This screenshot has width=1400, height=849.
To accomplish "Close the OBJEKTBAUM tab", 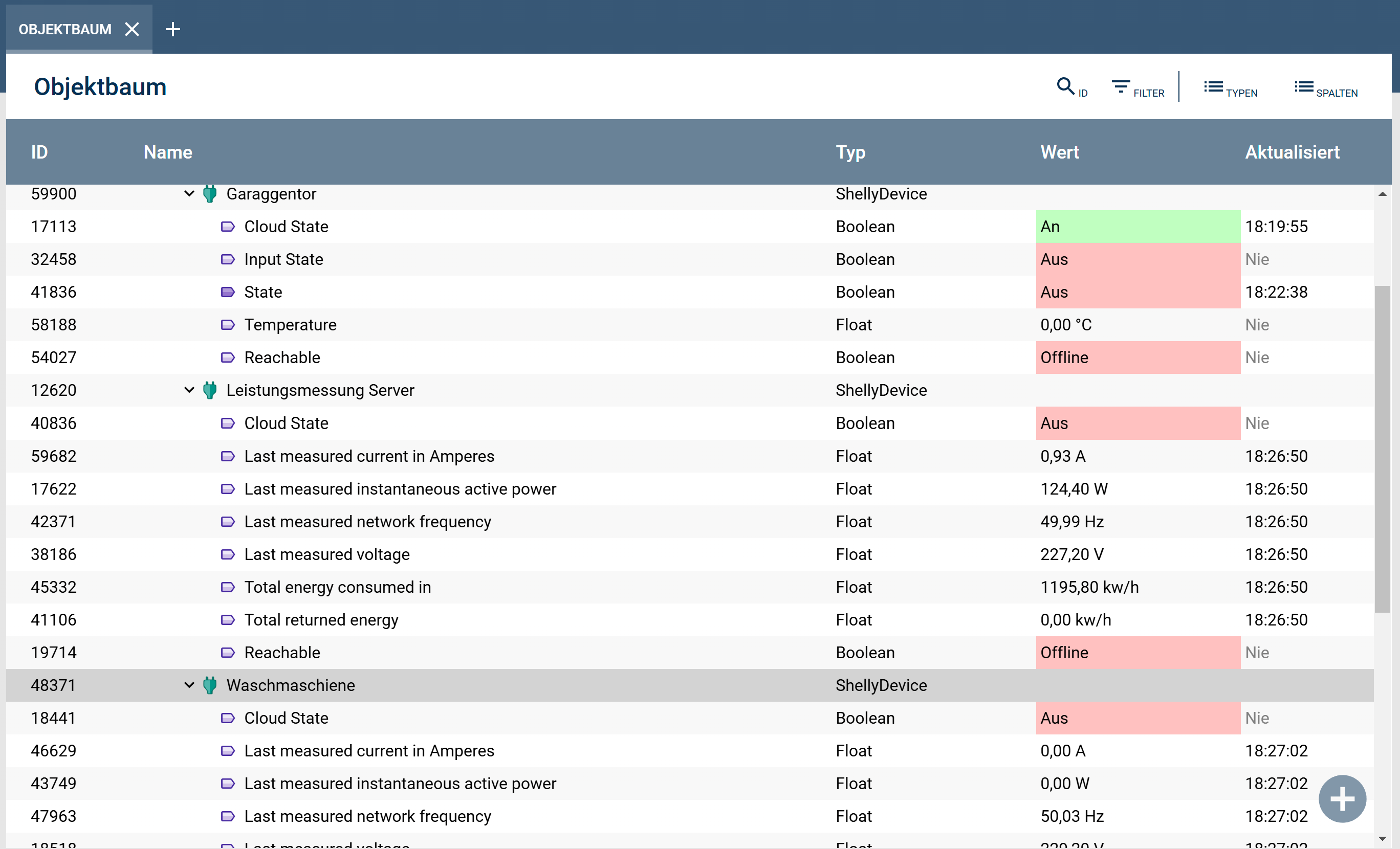I will pos(132,29).
